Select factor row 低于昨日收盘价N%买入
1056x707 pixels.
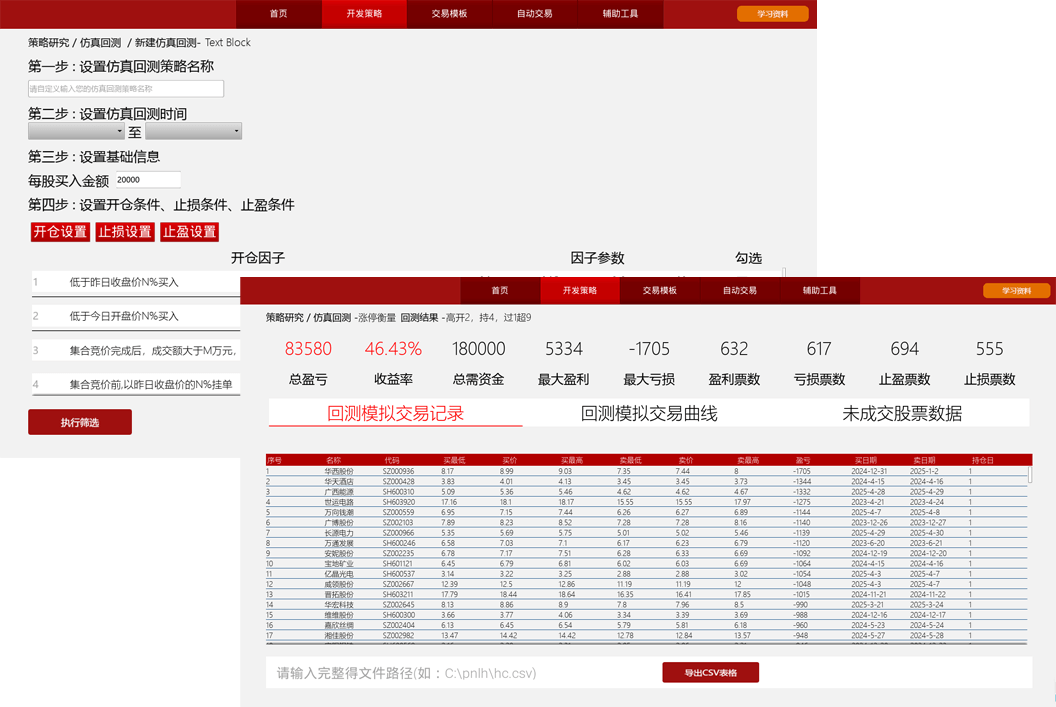(137, 283)
